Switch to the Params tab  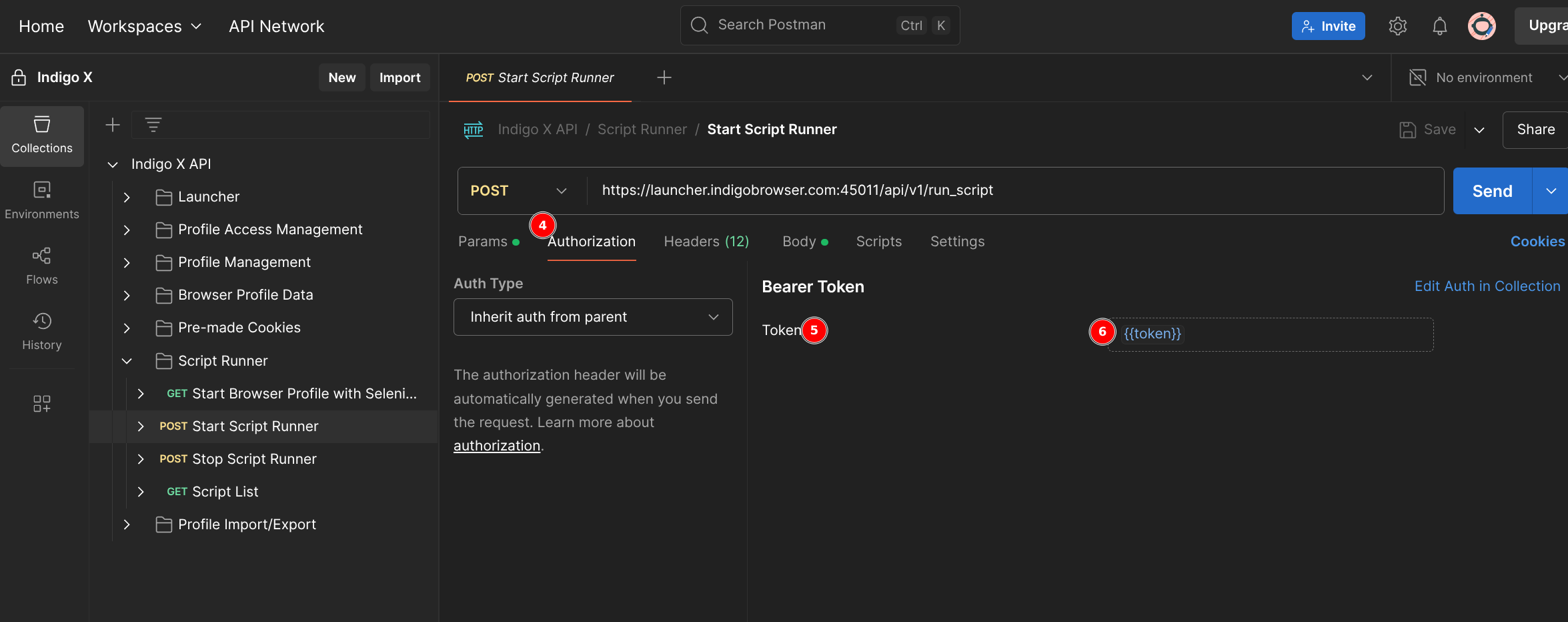[488, 242]
